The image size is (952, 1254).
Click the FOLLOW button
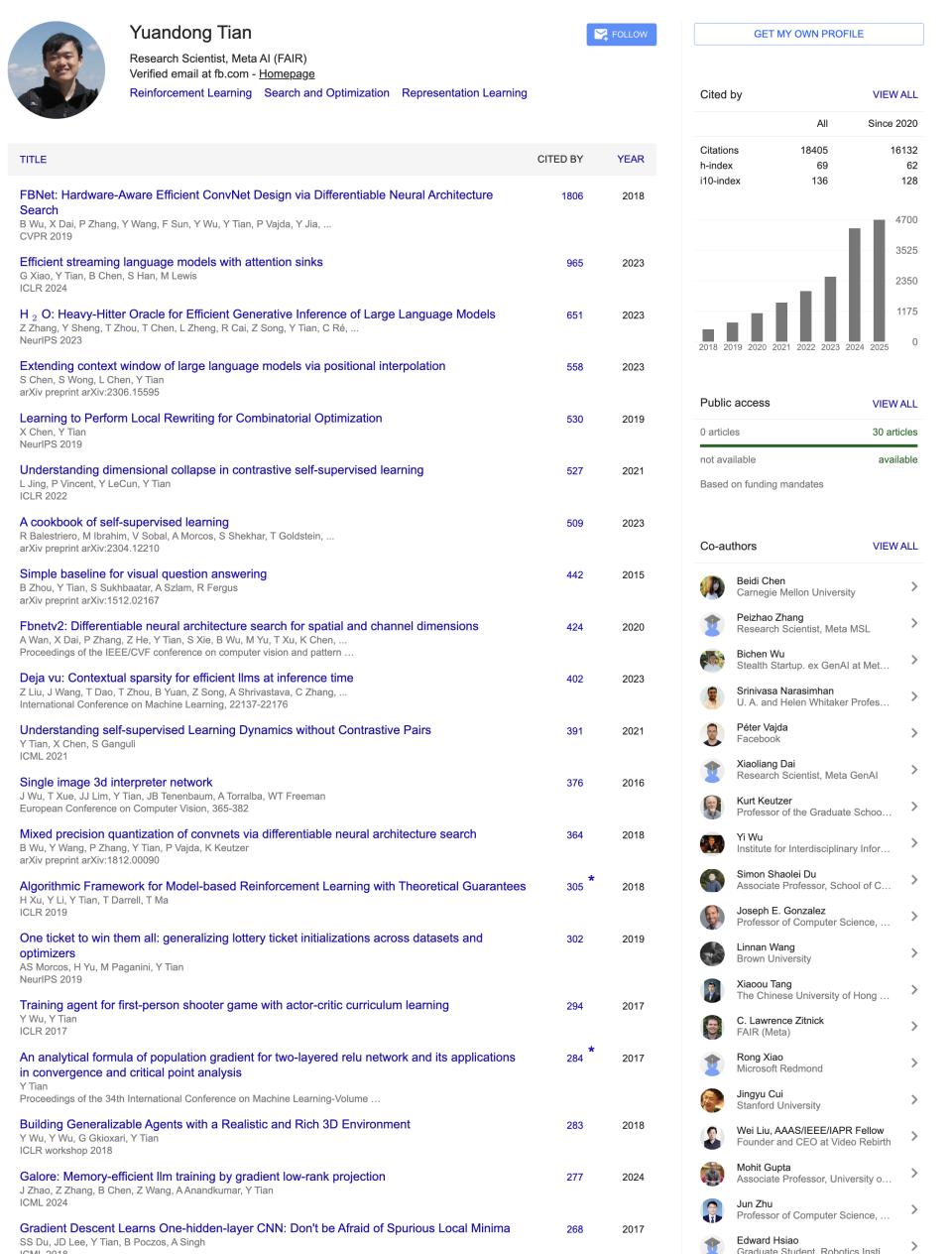coord(621,35)
